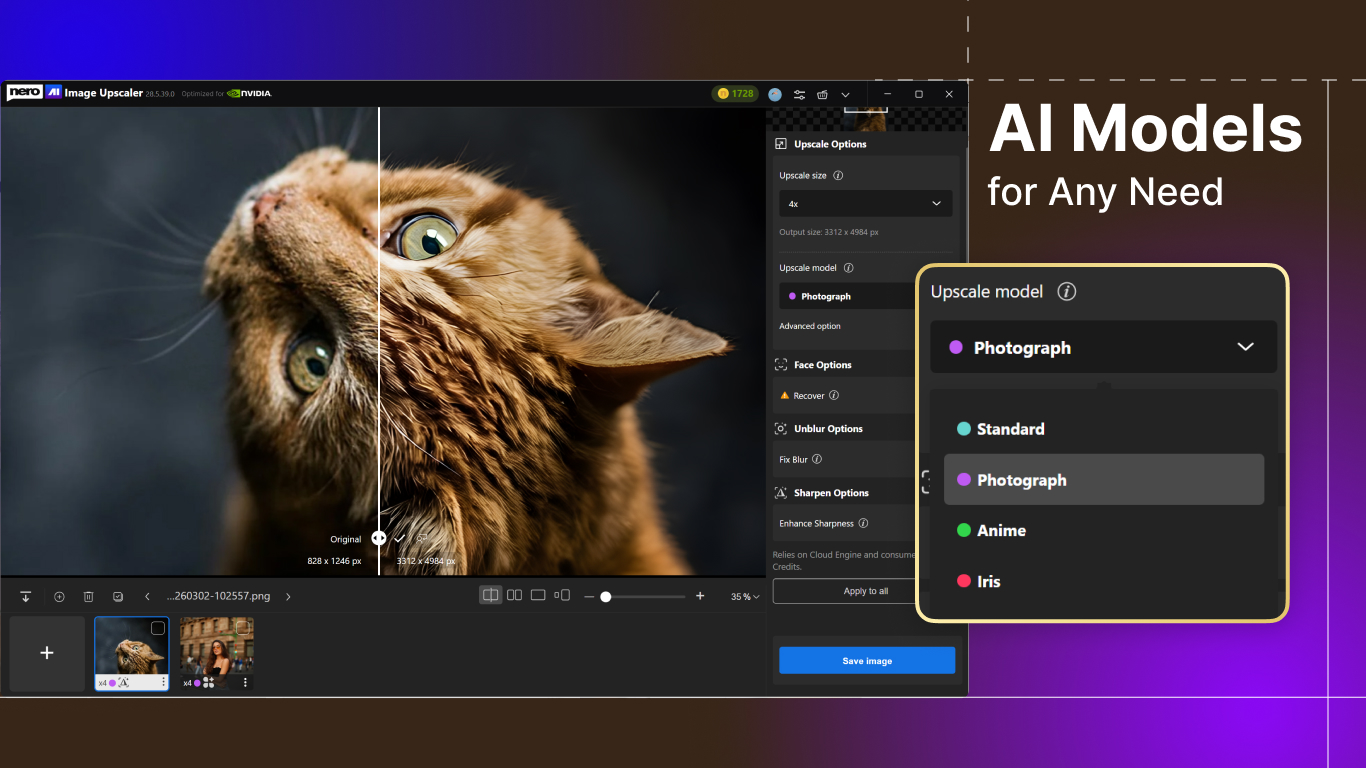This screenshot has height=768, width=1366.
Task: Open the settings sliders icon in title bar
Action: (x=799, y=94)
